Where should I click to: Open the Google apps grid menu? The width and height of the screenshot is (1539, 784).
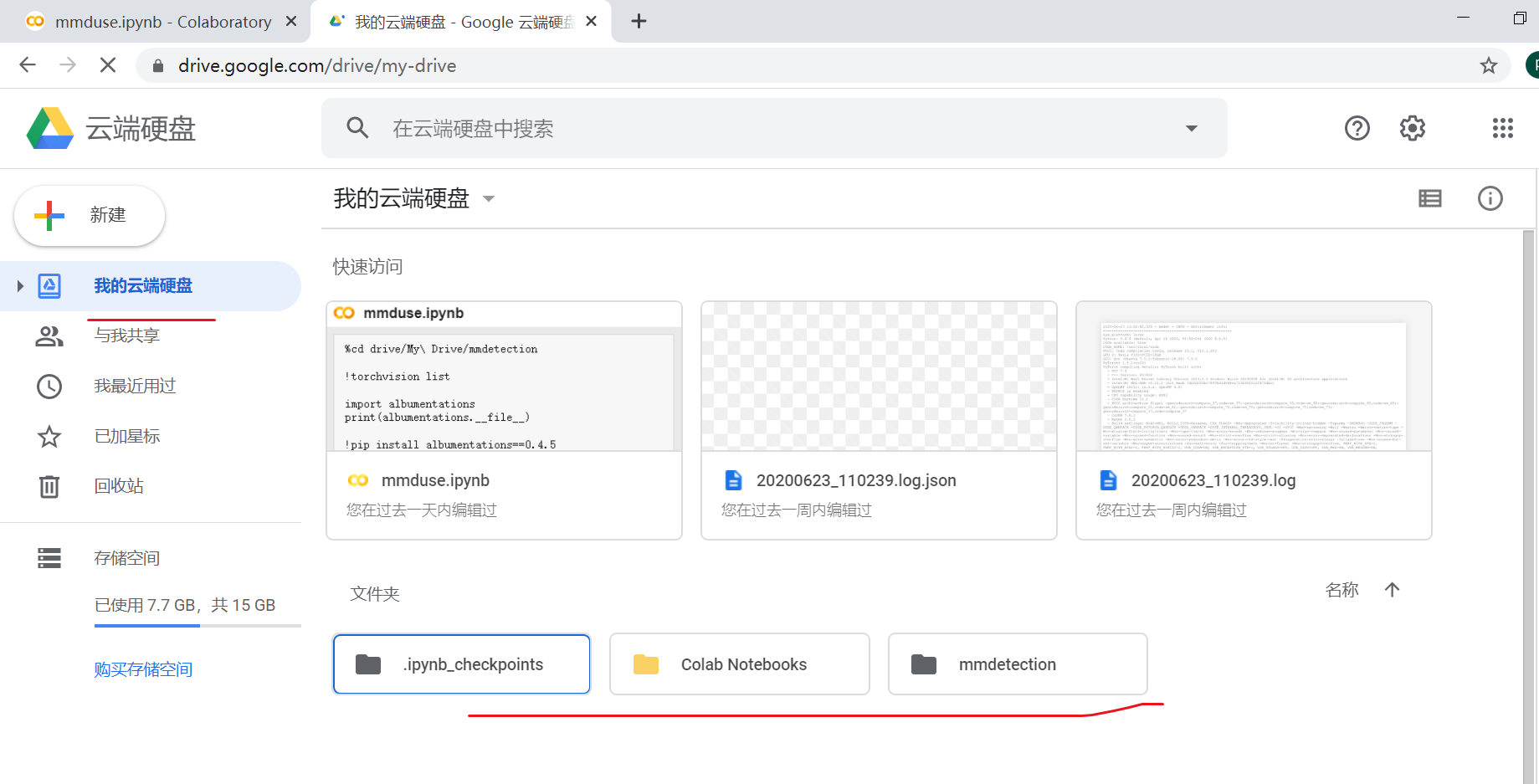pyautogui.click(x=1503, y=127)
